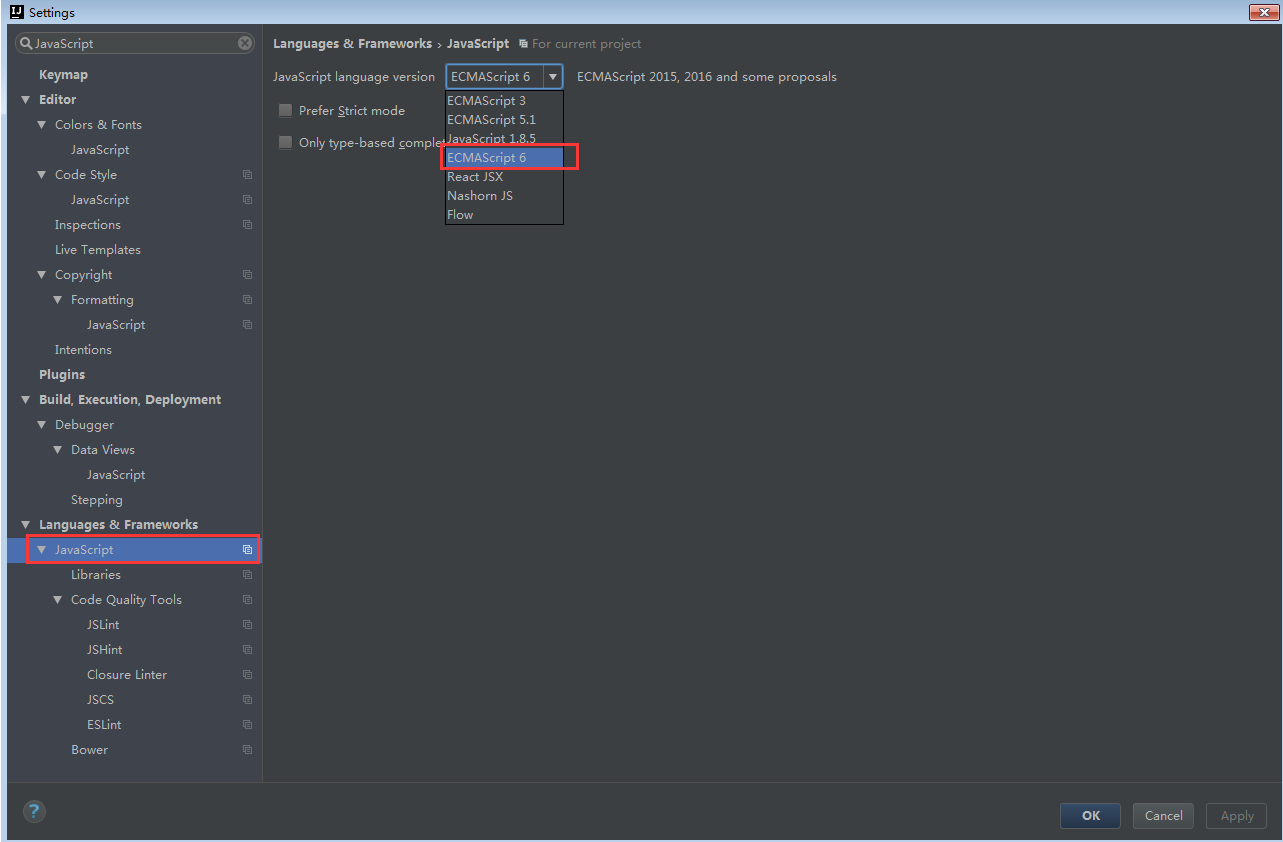The width and height of the screenshot is (1283, 842).
Task: Click the Apply button
Action: coord(1237,816)
